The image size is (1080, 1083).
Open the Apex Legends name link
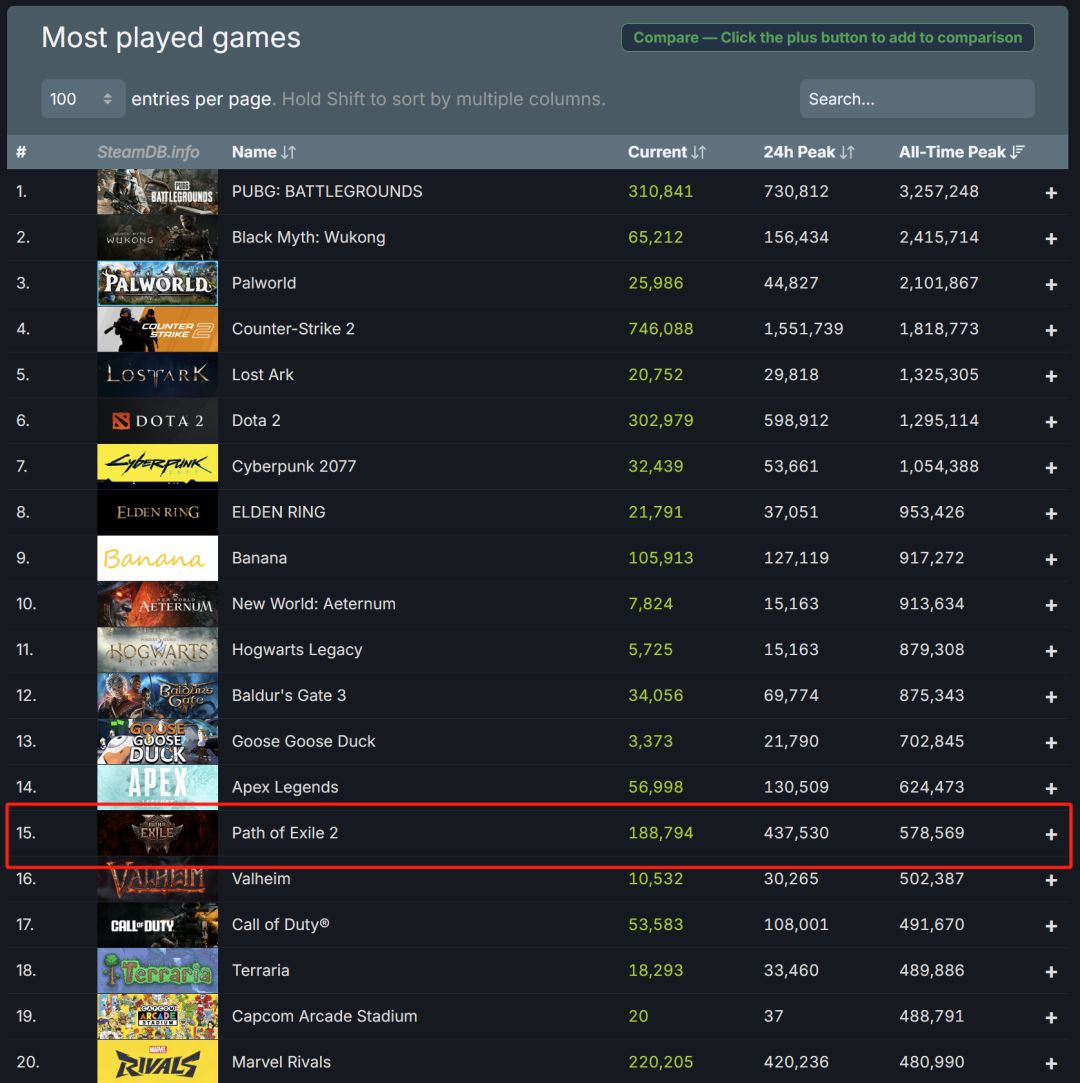pos(285,787)
